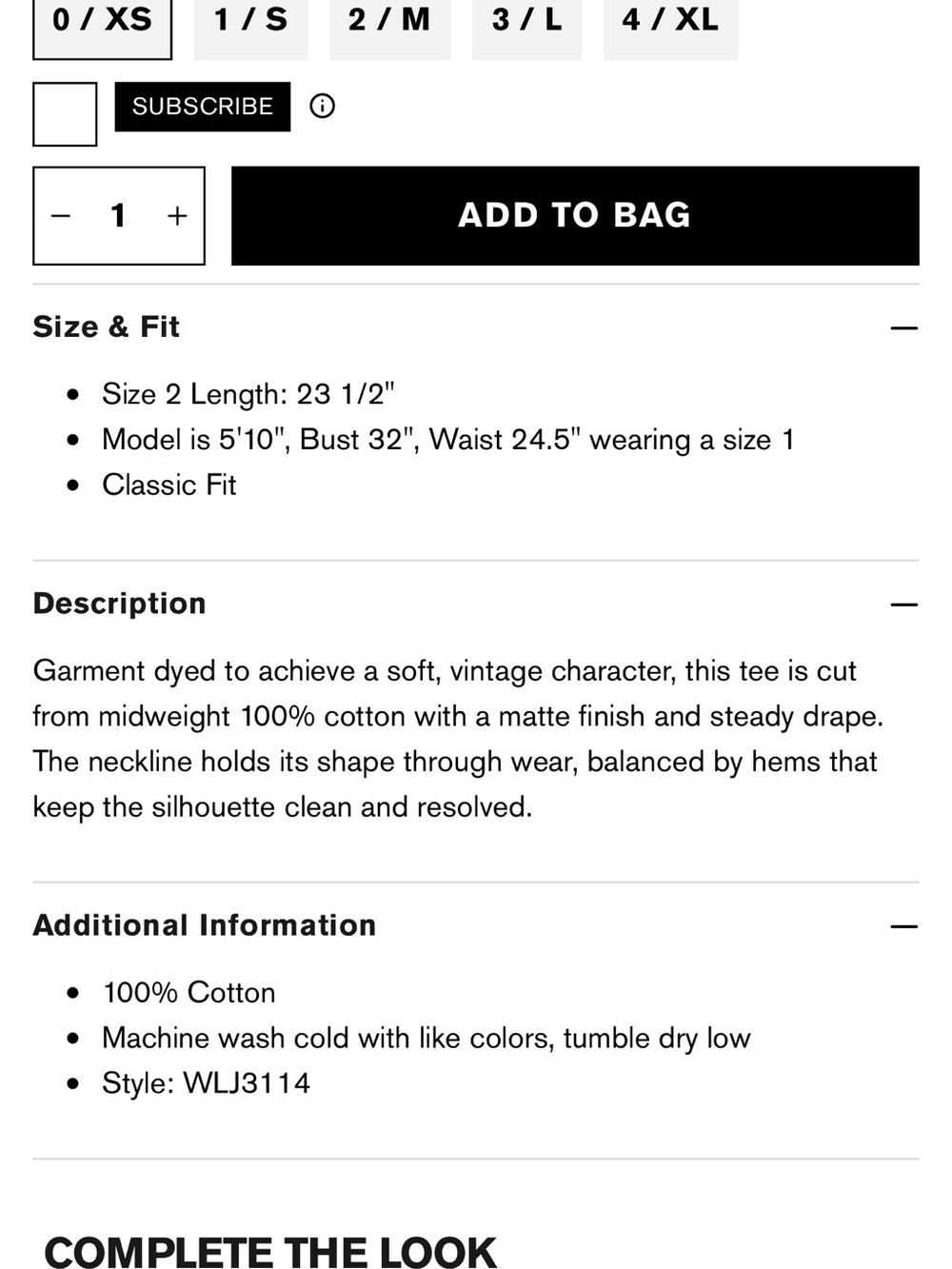Pick size 3 / L
952x1269 pixels.
pos(526,25)
